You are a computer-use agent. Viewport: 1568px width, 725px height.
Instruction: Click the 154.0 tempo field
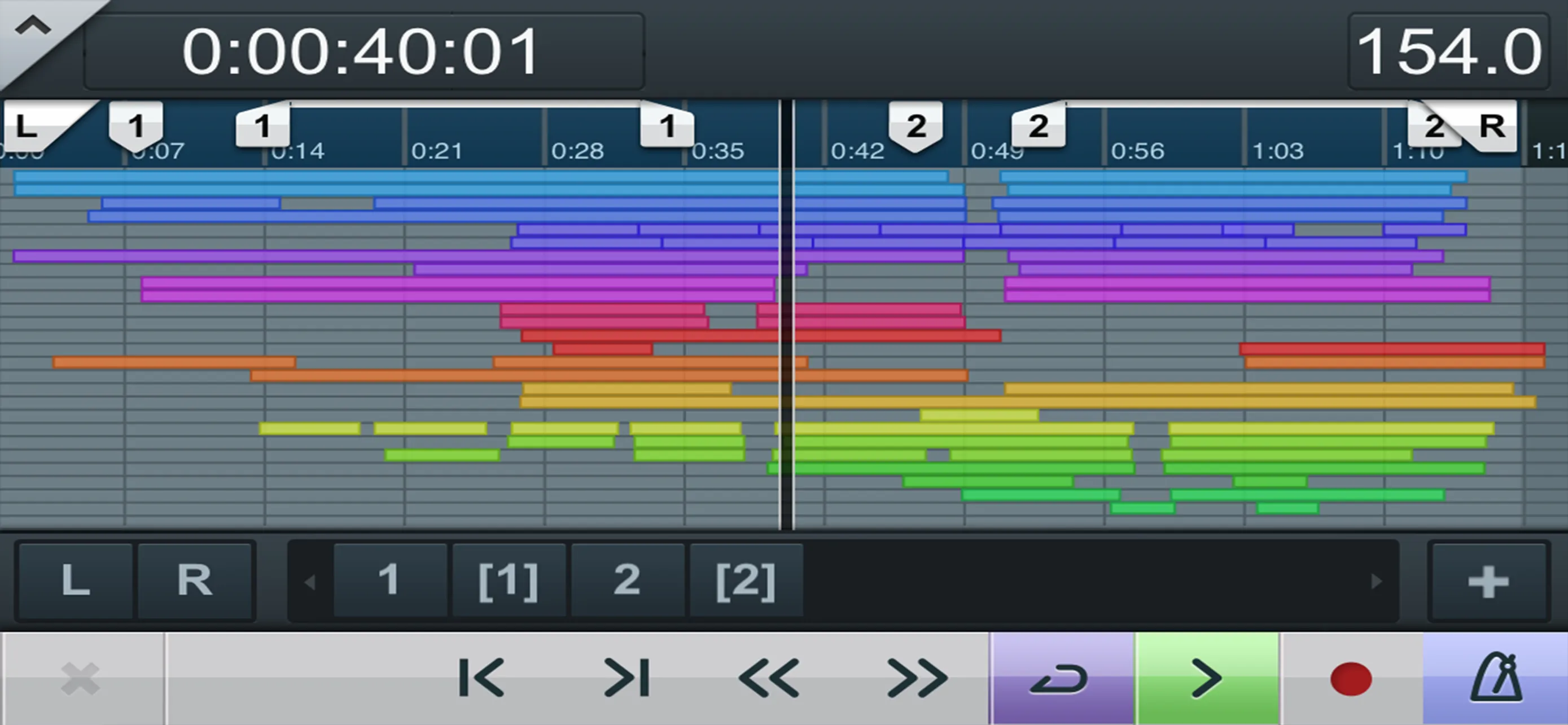click(x=1449, y=52)
